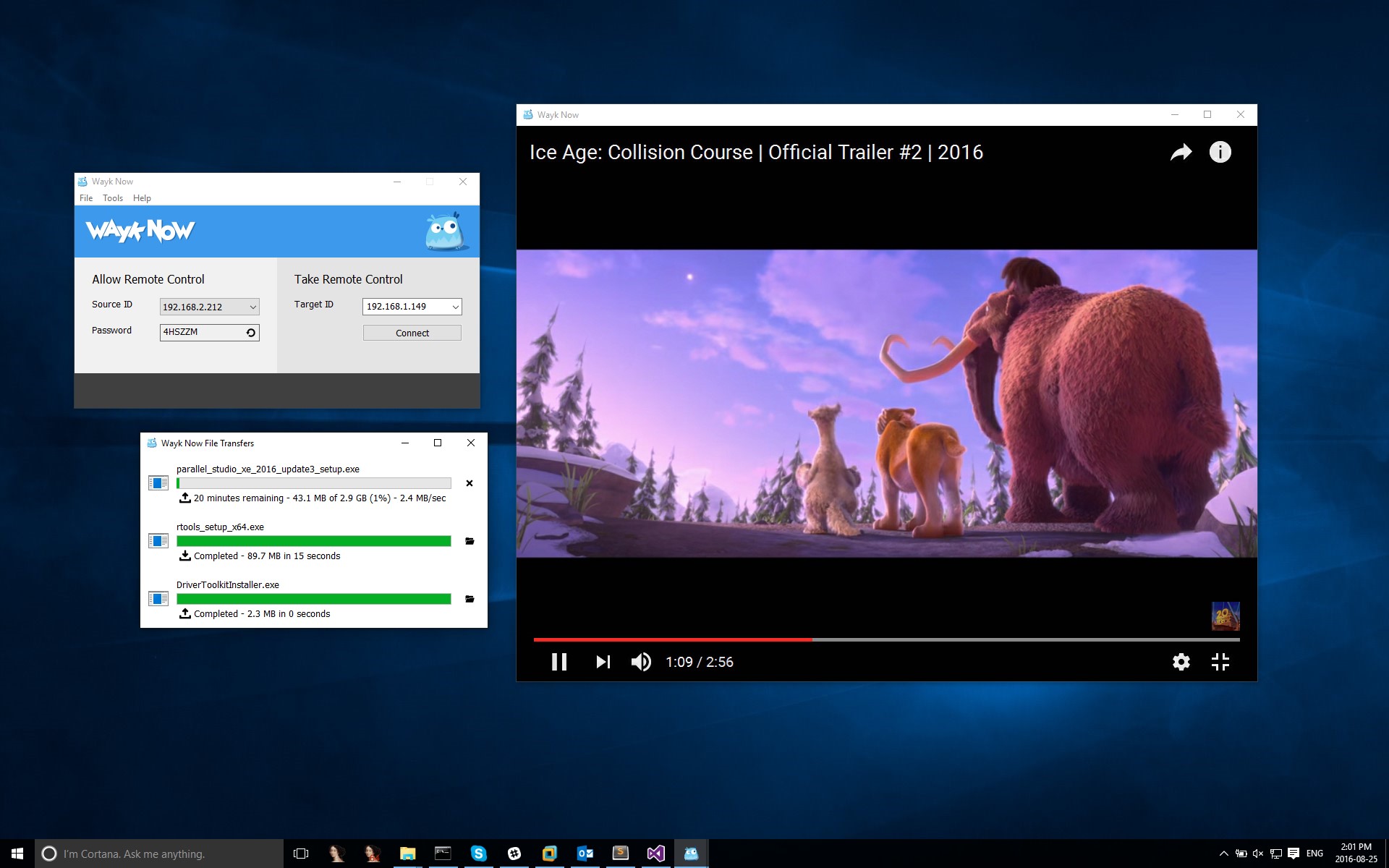Open video settings gear

point(1181,662)
